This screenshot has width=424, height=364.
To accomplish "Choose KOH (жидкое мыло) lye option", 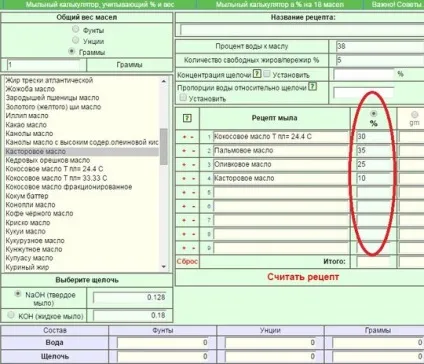I will 11,315.
